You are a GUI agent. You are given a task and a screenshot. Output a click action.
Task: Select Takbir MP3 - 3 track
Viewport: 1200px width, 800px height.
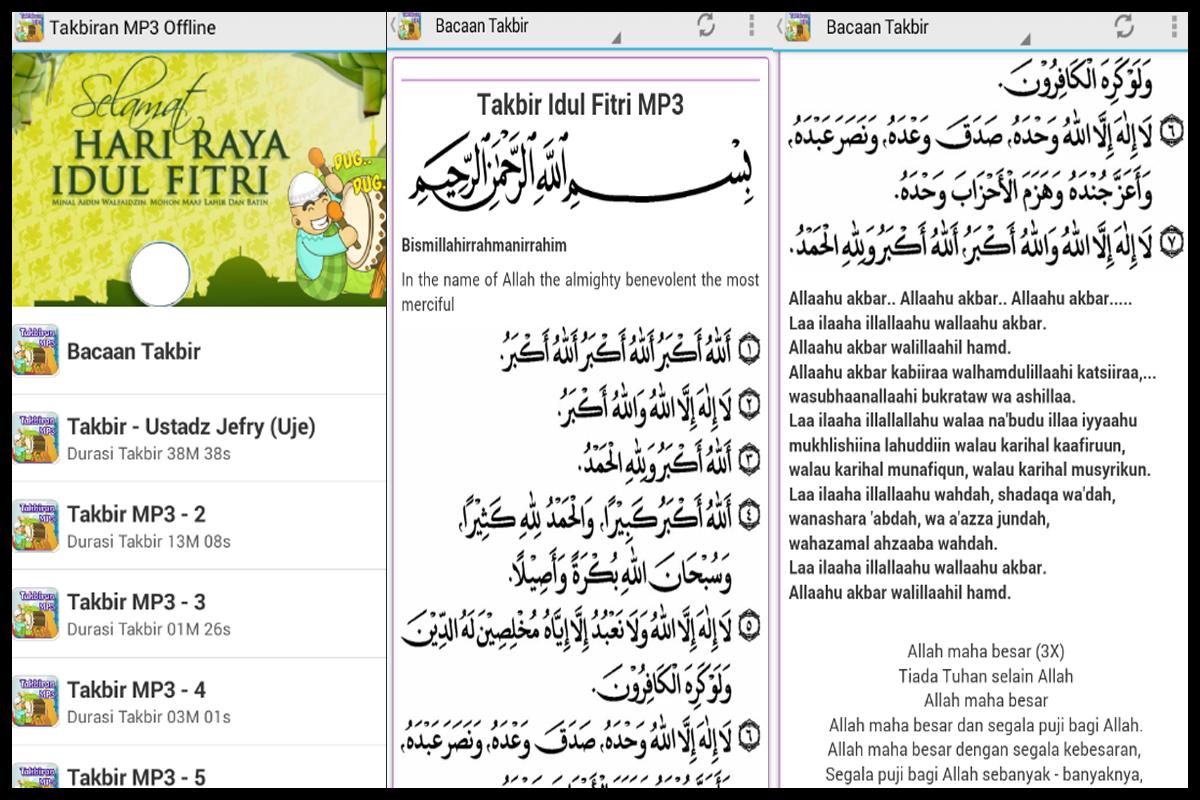pyautogui.click(x=199, y=614)
